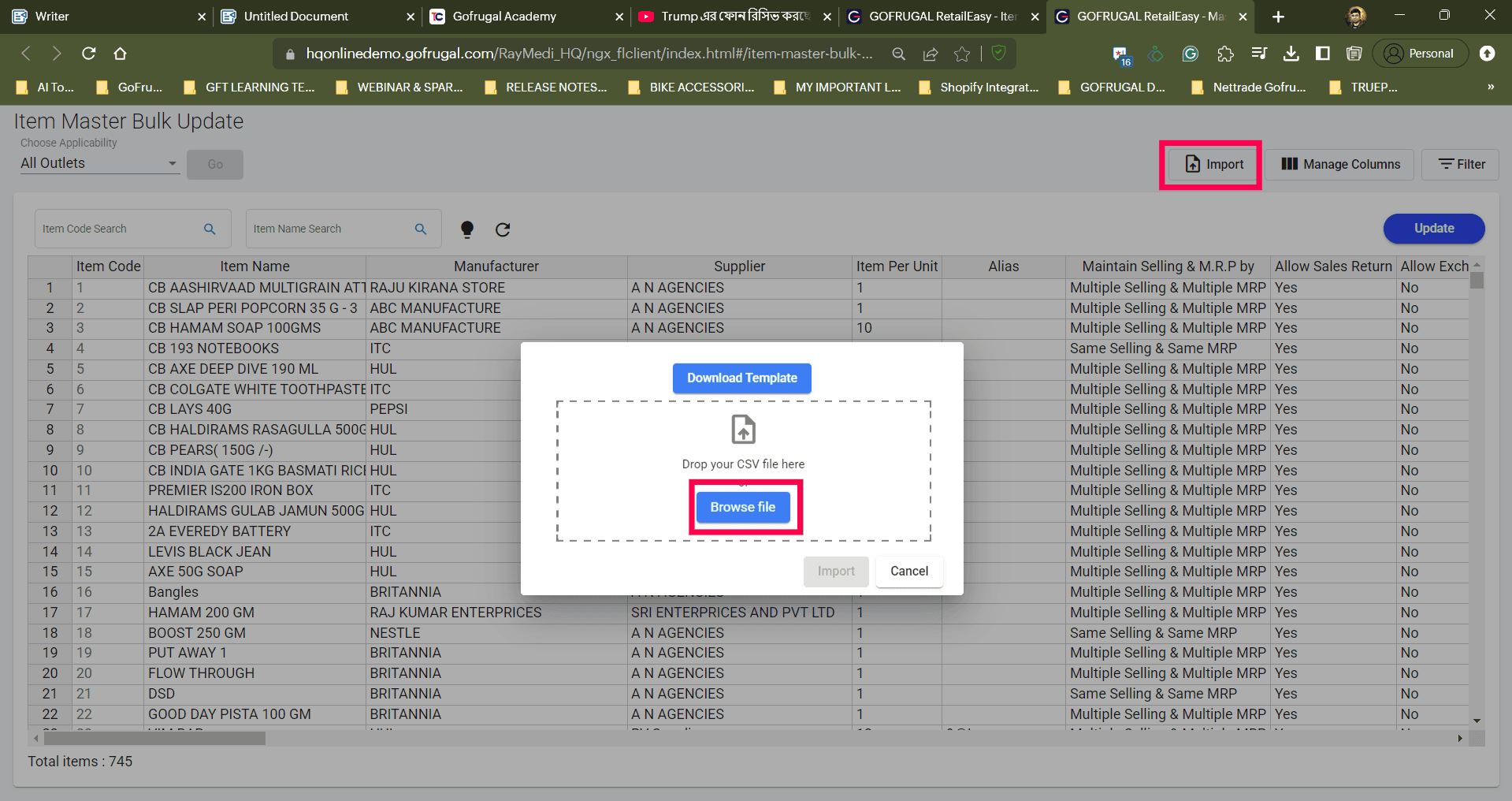Close the Writer browser tab
This screenshot has height=801, width=1512.
pos(202,17)
